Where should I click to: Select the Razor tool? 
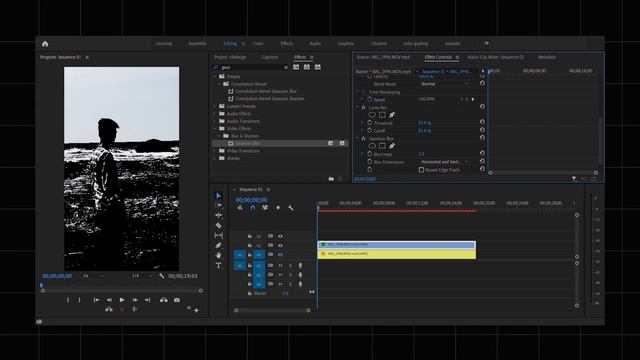[x=218, y=225]
